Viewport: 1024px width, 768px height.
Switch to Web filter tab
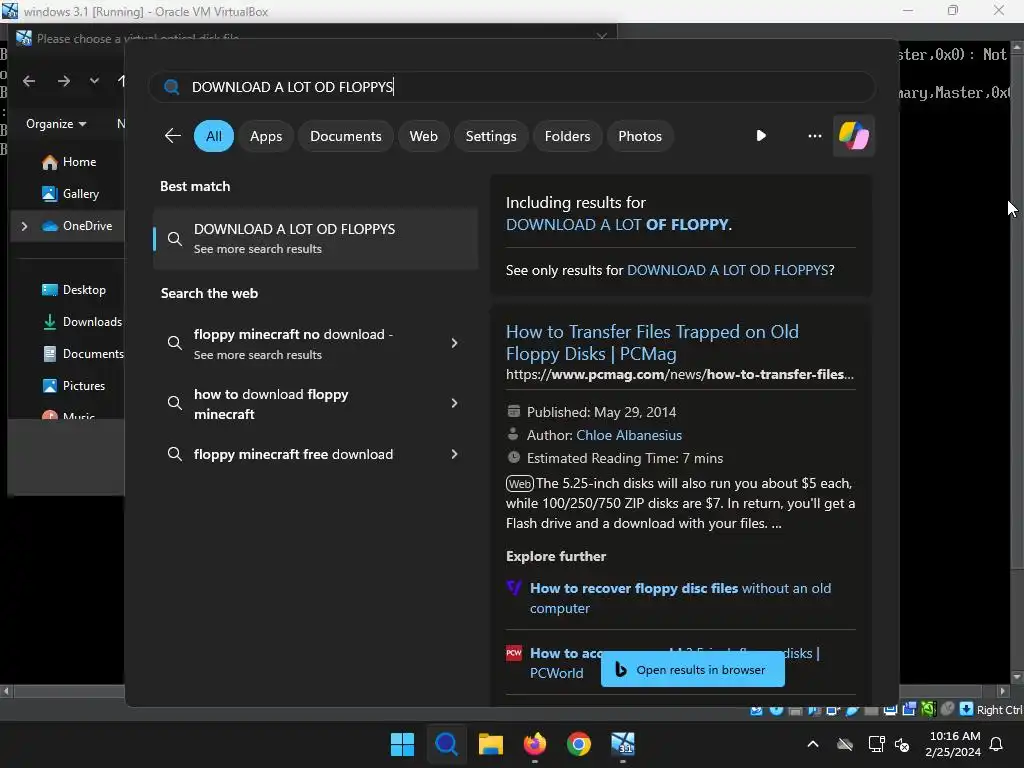(423, 136)
